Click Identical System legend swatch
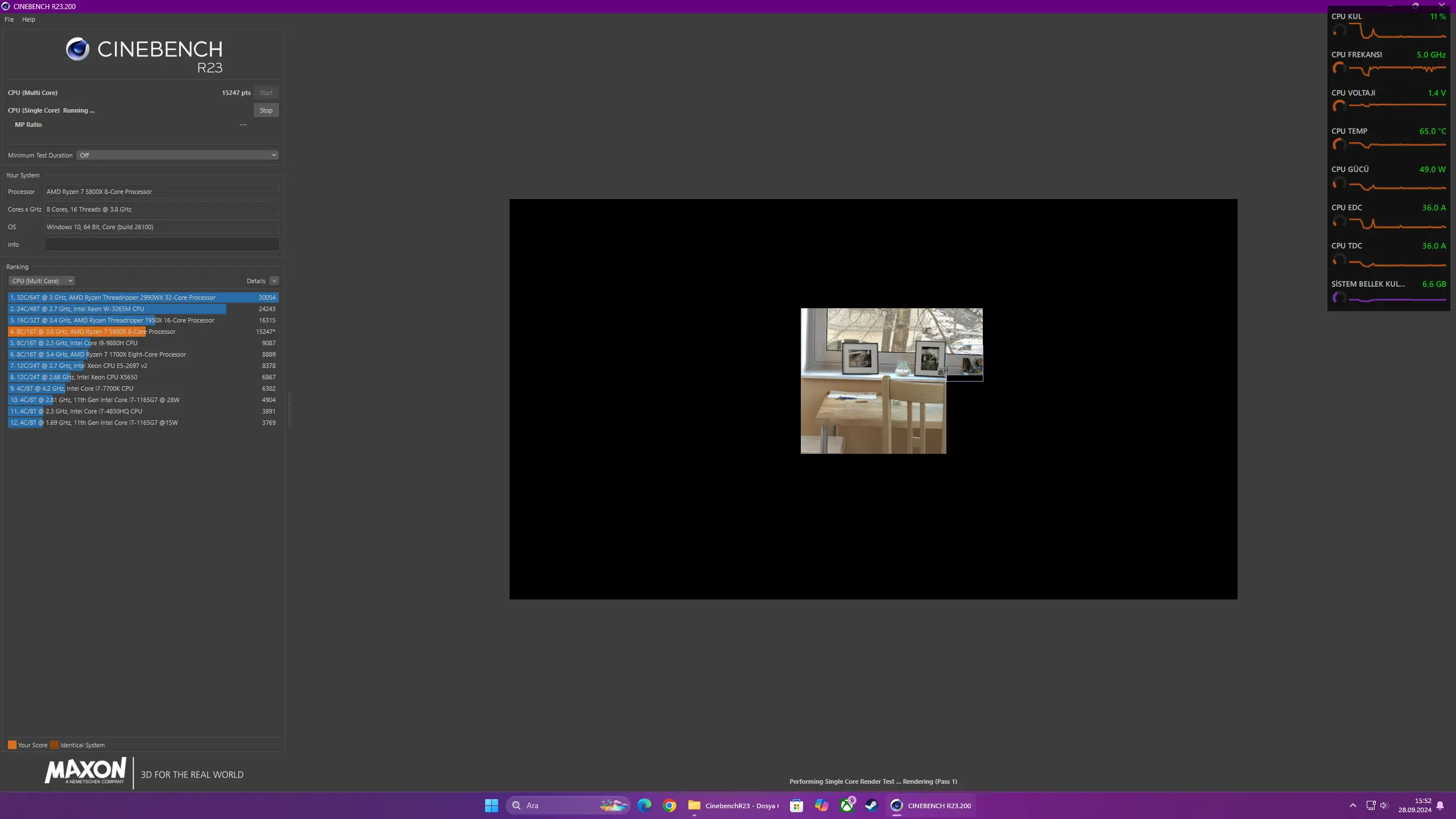1456x819 pixels. pos(54,745)
